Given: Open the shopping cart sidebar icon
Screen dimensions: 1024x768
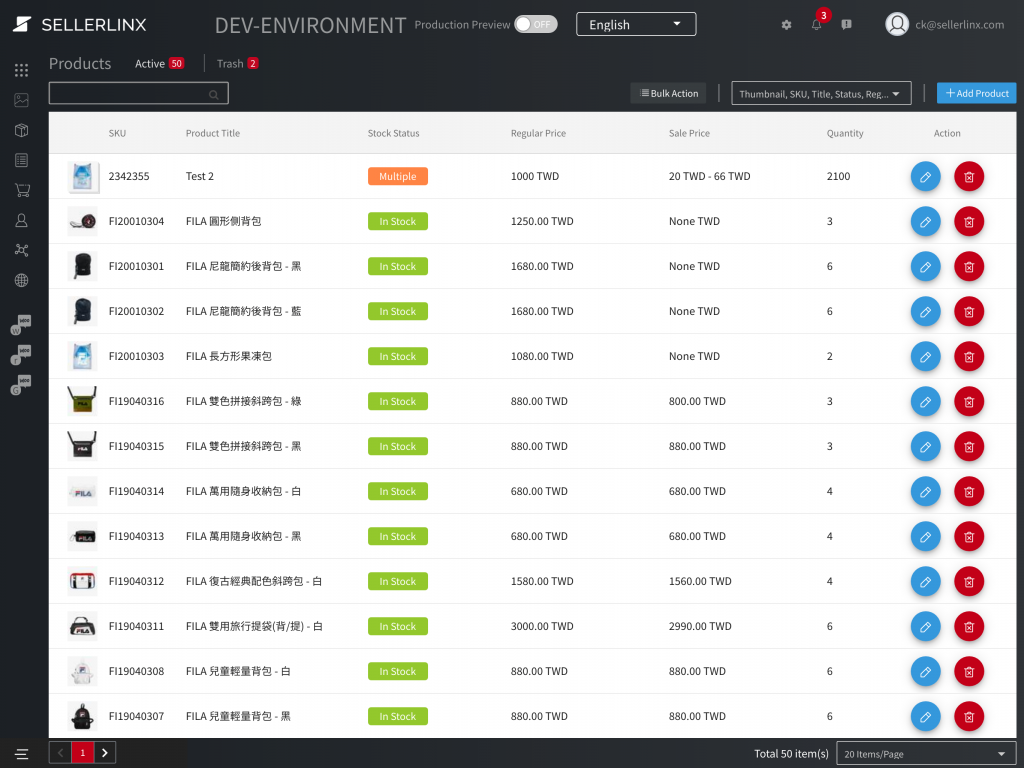Looking at the screenshot, I should [x=22, y=190].
